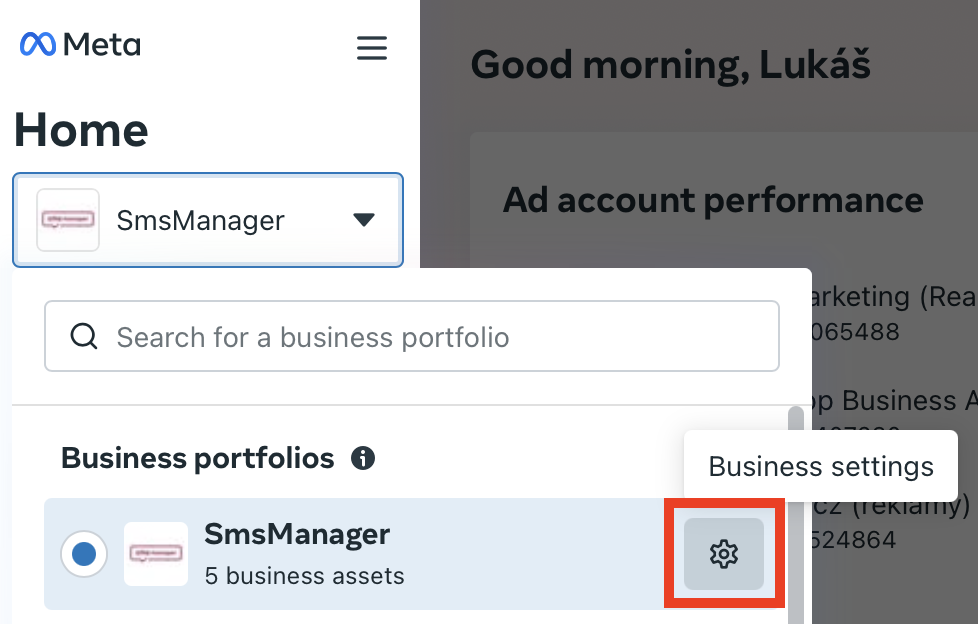
Task: Click the Business portfolios info icon
Action: click(363, 459)
